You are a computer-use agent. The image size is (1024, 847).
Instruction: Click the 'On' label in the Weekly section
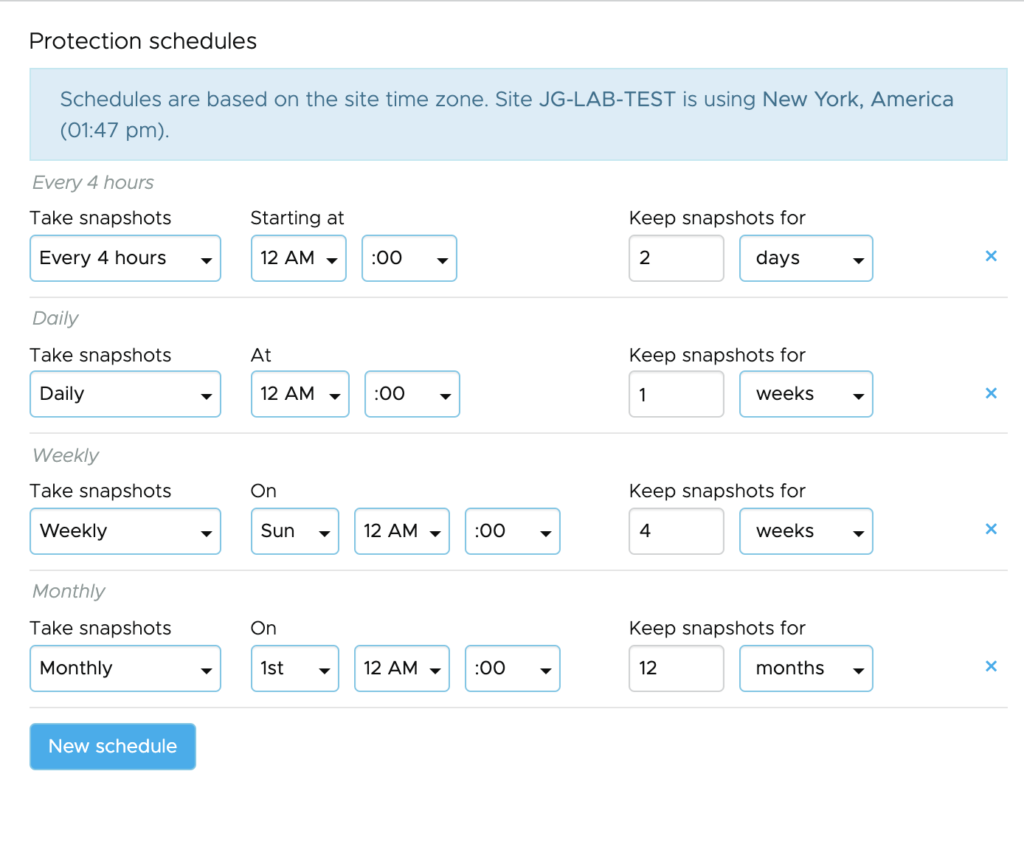(x=263, y=491)
